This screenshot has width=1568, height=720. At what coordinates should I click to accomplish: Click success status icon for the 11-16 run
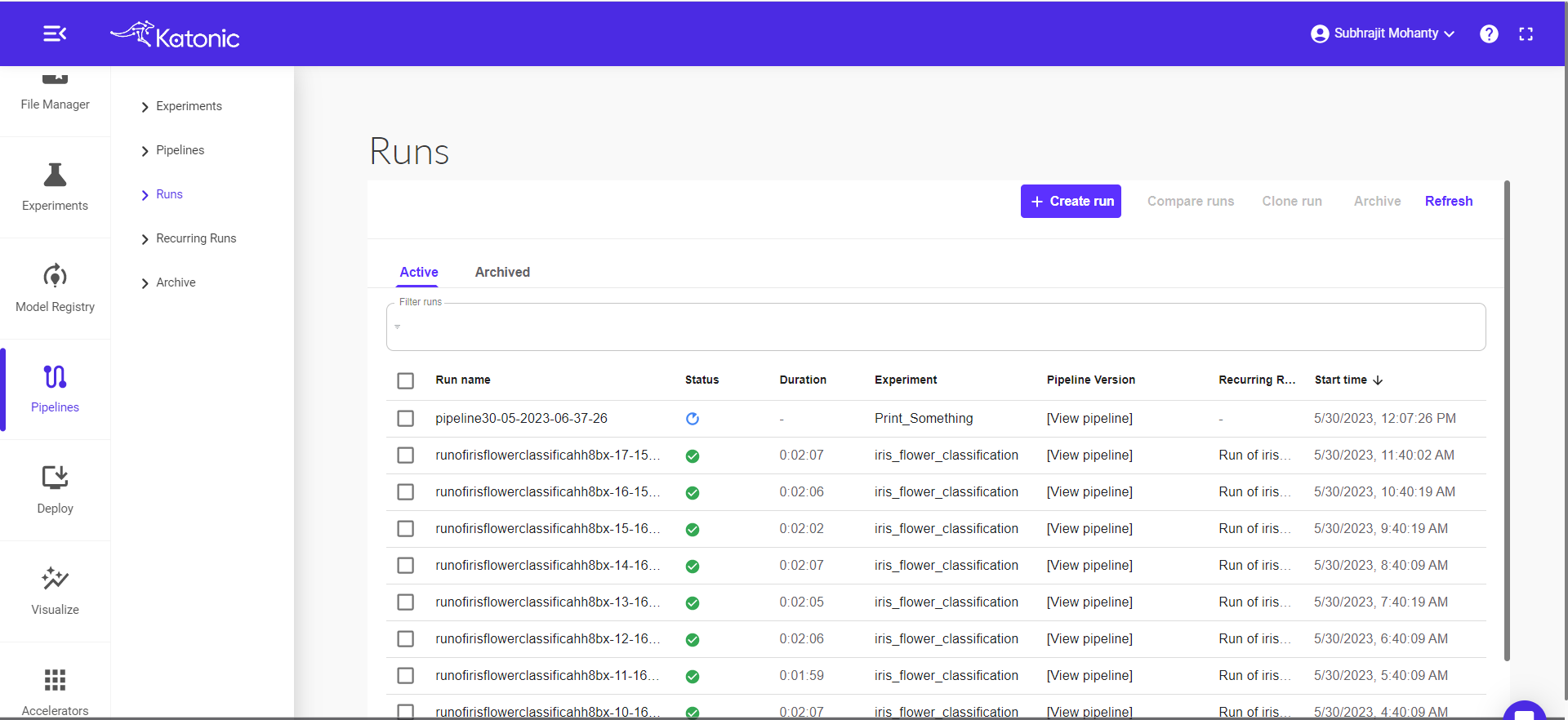[x=693, y=676]
